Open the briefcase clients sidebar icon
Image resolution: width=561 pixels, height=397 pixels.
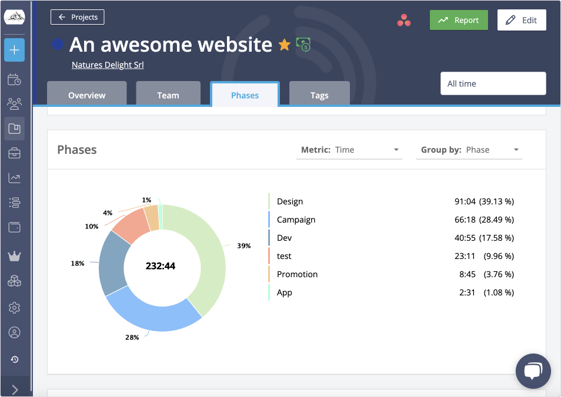[x=14, y=153]
